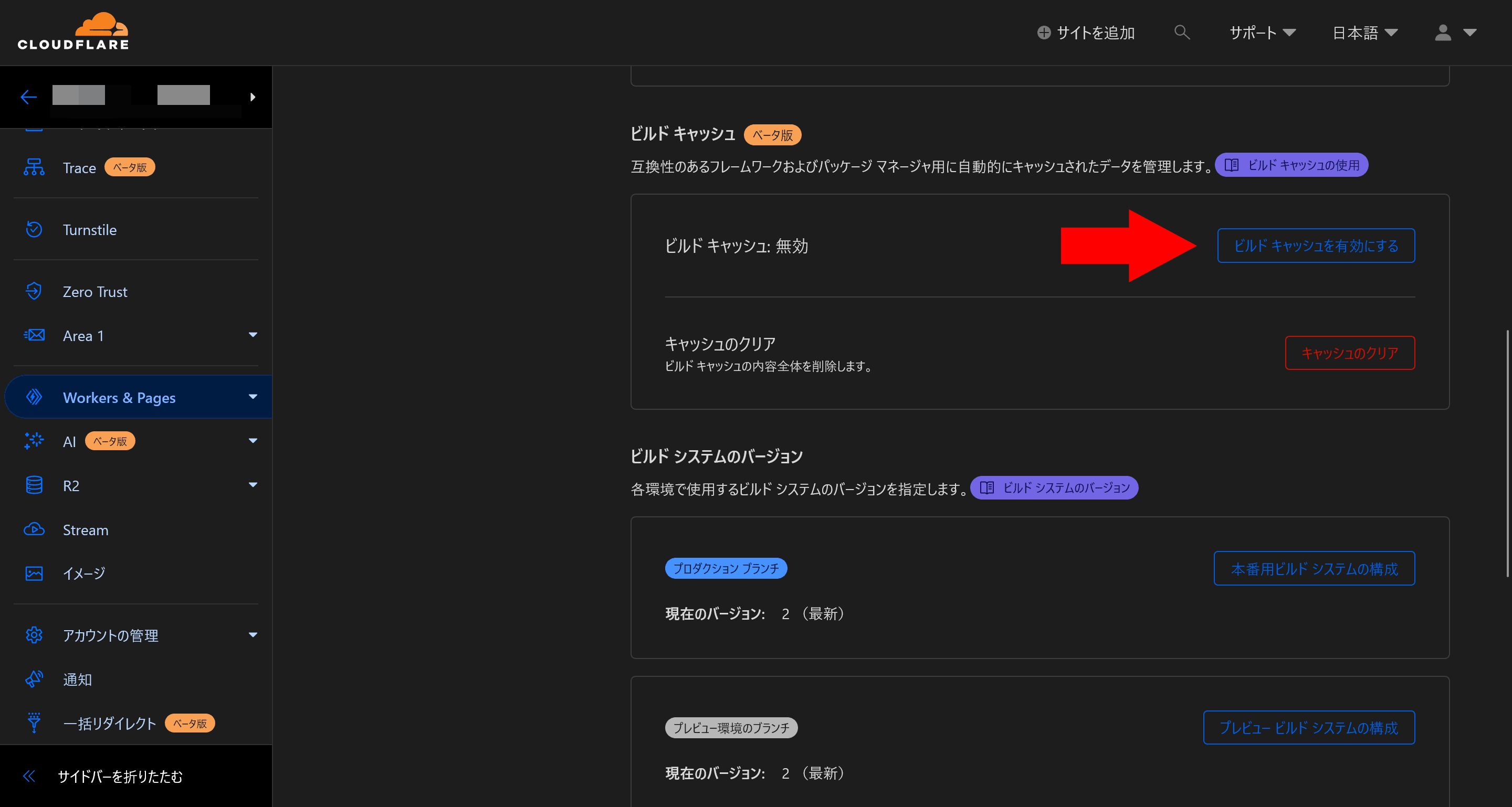The width and height of the screenshot is (1512, 807).
Task: Click the R2 database icon
Action: click(34, 485)
